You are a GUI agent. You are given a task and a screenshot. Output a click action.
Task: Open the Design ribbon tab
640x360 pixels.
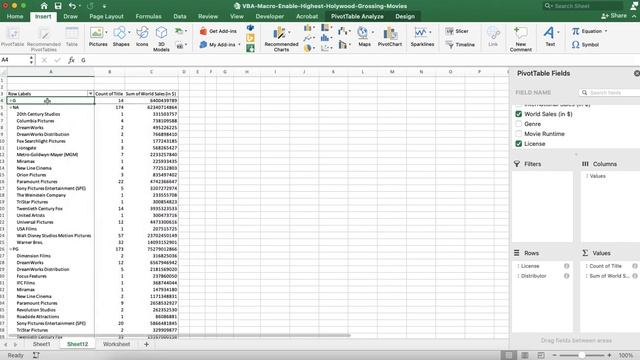(405, 16)
